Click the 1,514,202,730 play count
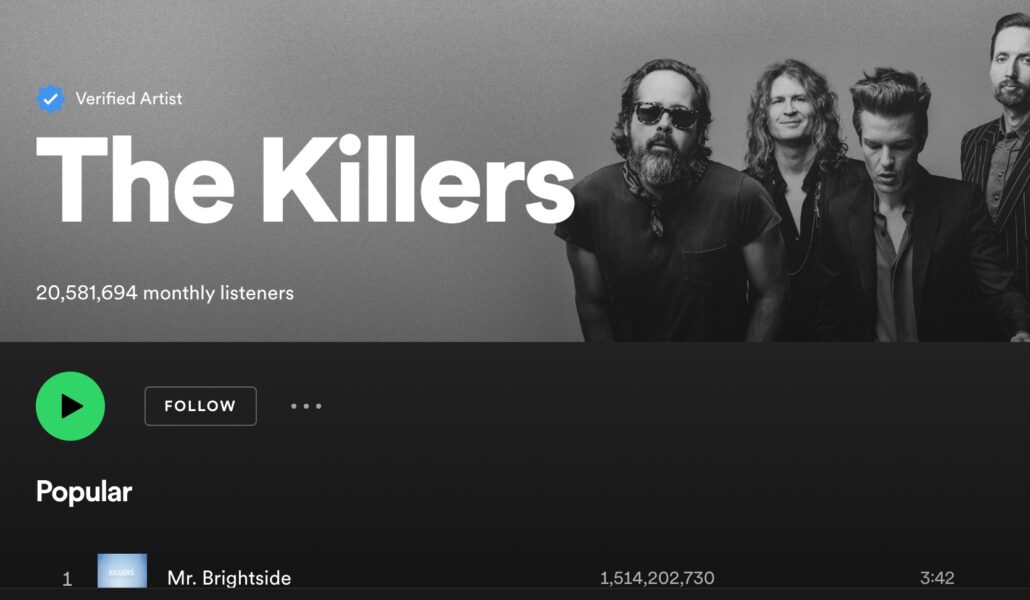The height and width of the screenshot is (600, 1030). pos(657,578)
